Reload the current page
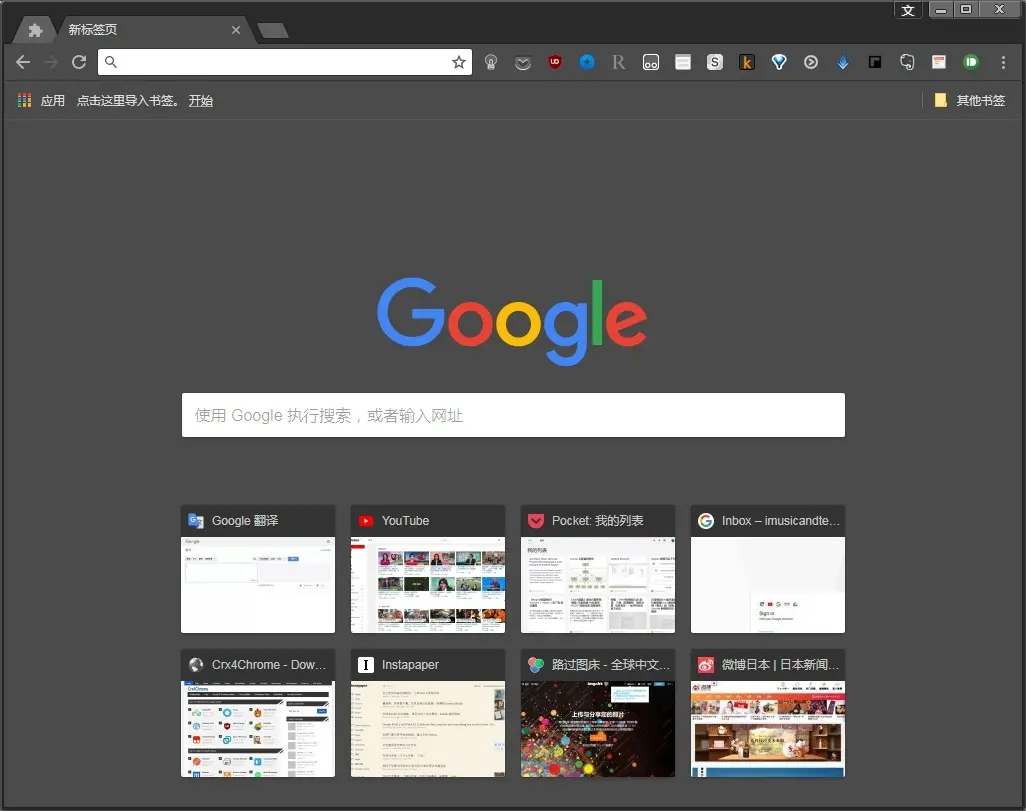This screenshot has width=1026, height=811. pyautogui.click(x=79, y=62)
